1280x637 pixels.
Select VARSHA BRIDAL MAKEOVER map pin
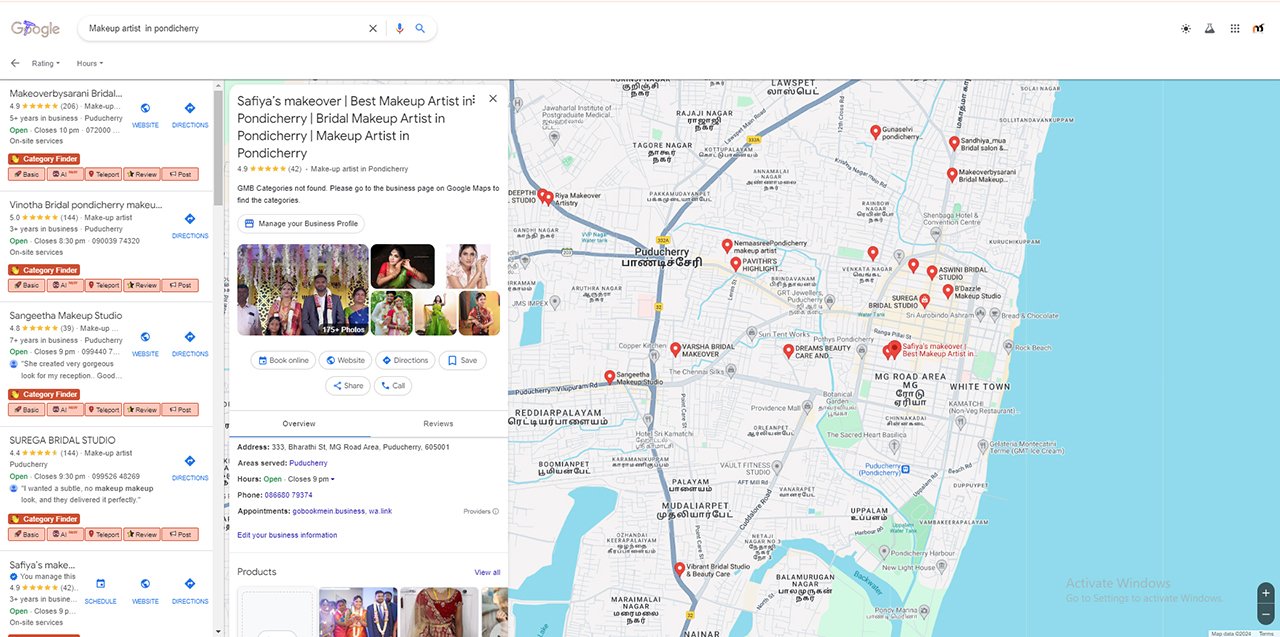(675, 349)
